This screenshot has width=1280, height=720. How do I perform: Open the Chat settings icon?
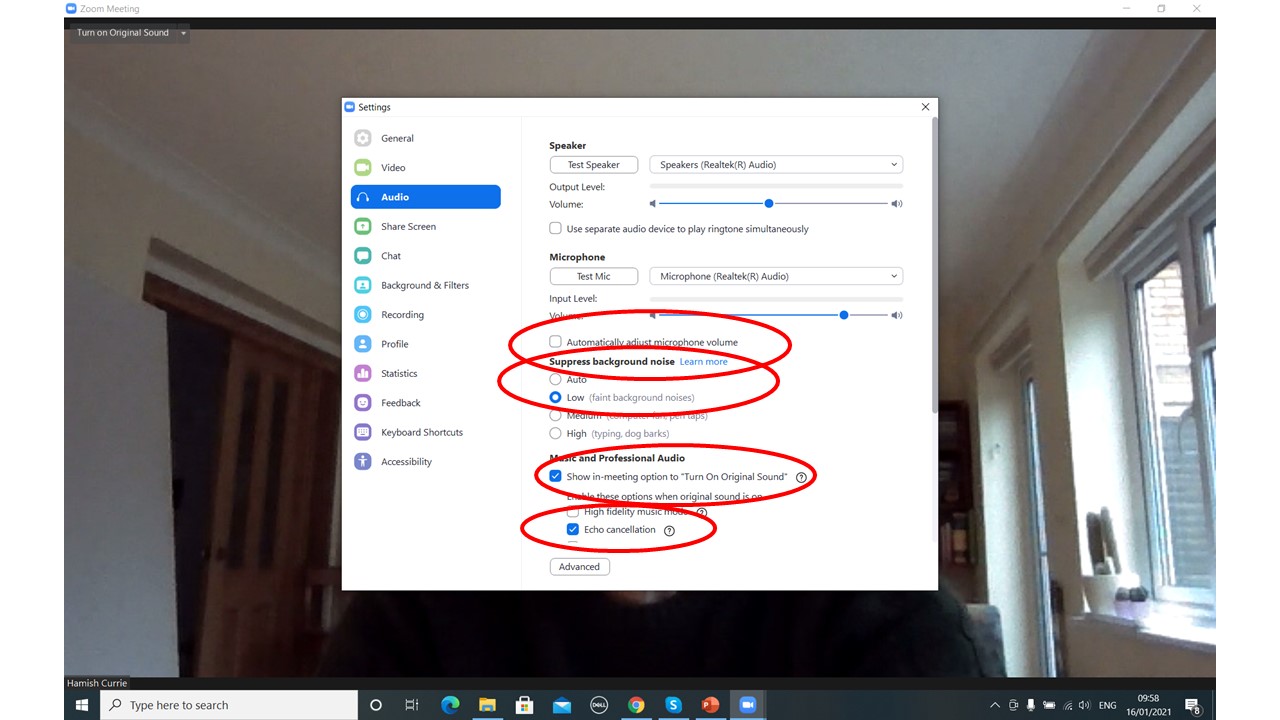[363, 256]
